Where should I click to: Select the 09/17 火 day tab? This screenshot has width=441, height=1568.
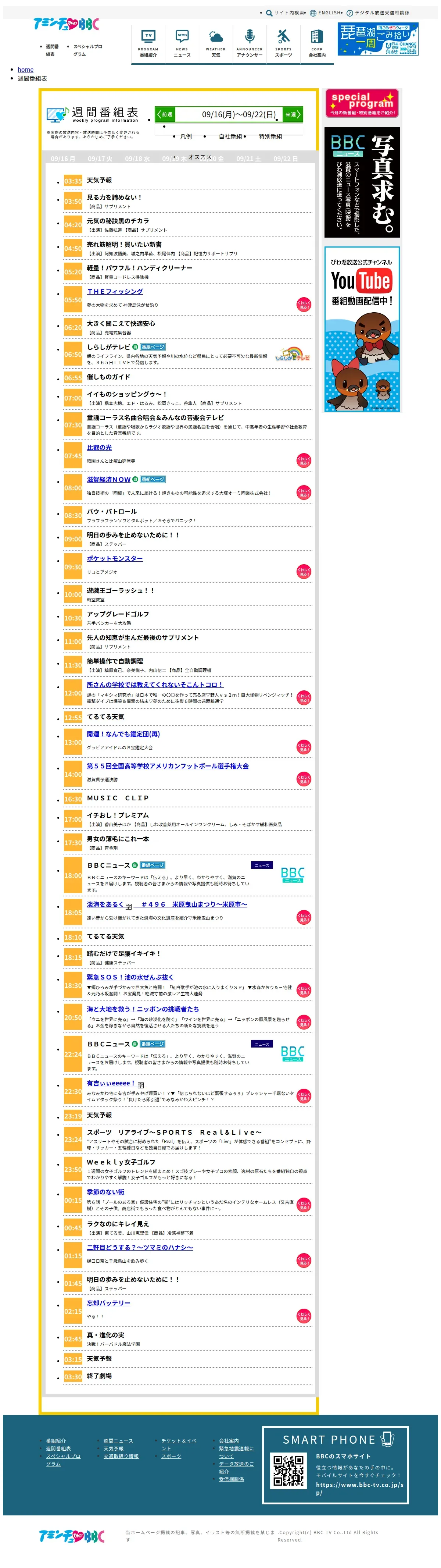pos(100,158)
